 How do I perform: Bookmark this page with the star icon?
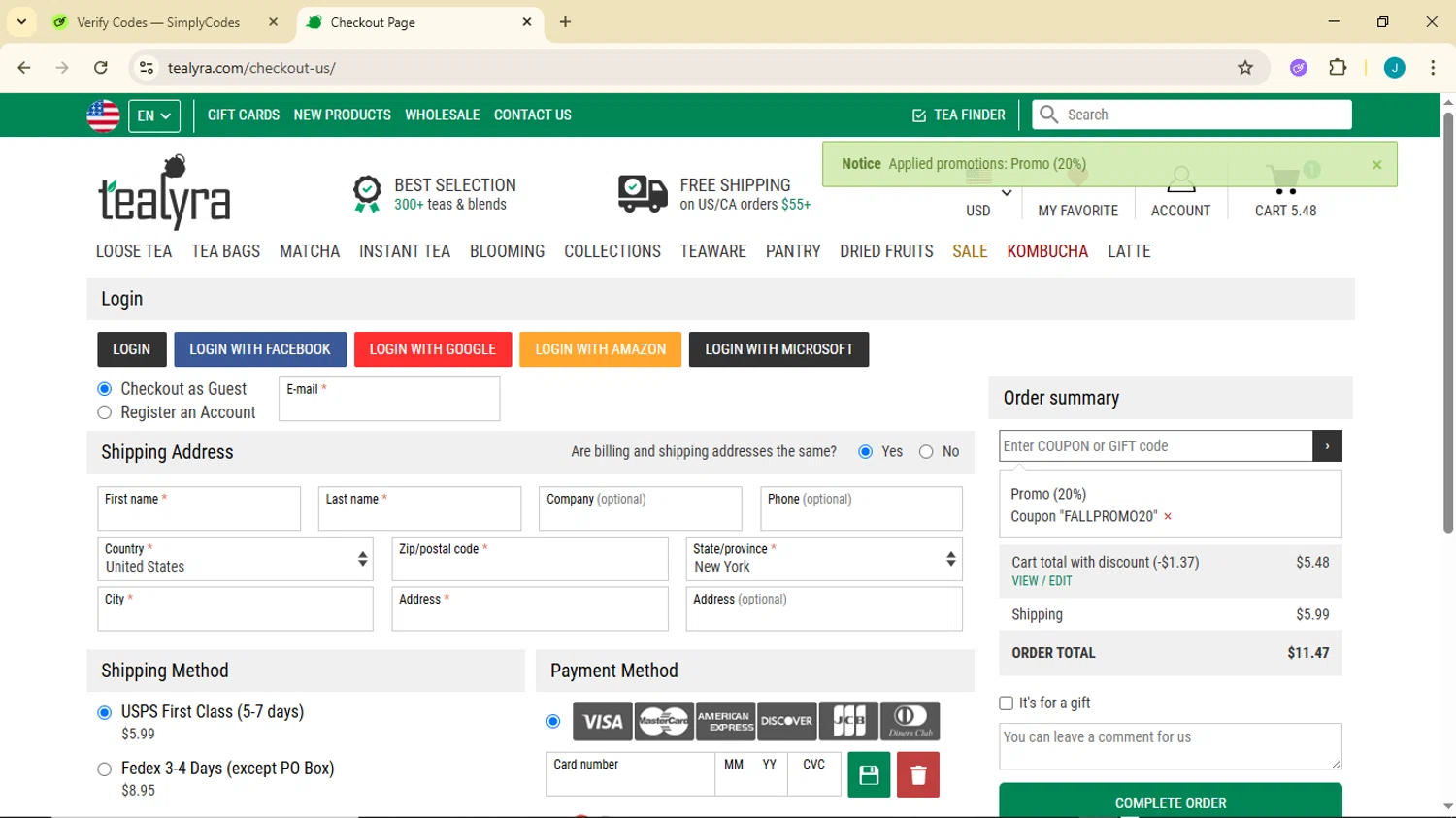coord(1245,68)
